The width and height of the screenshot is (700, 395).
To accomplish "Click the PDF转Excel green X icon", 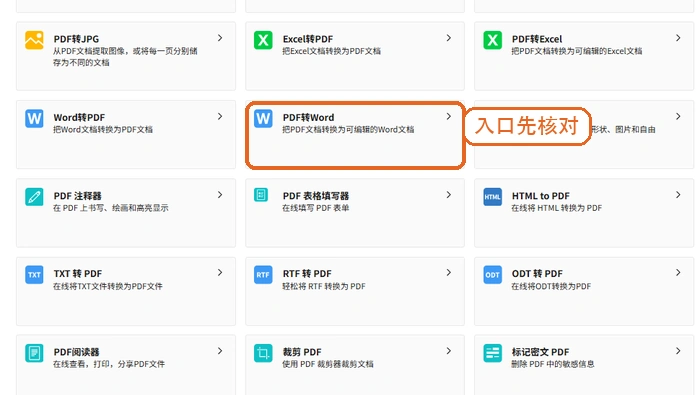I will point(492,40).
